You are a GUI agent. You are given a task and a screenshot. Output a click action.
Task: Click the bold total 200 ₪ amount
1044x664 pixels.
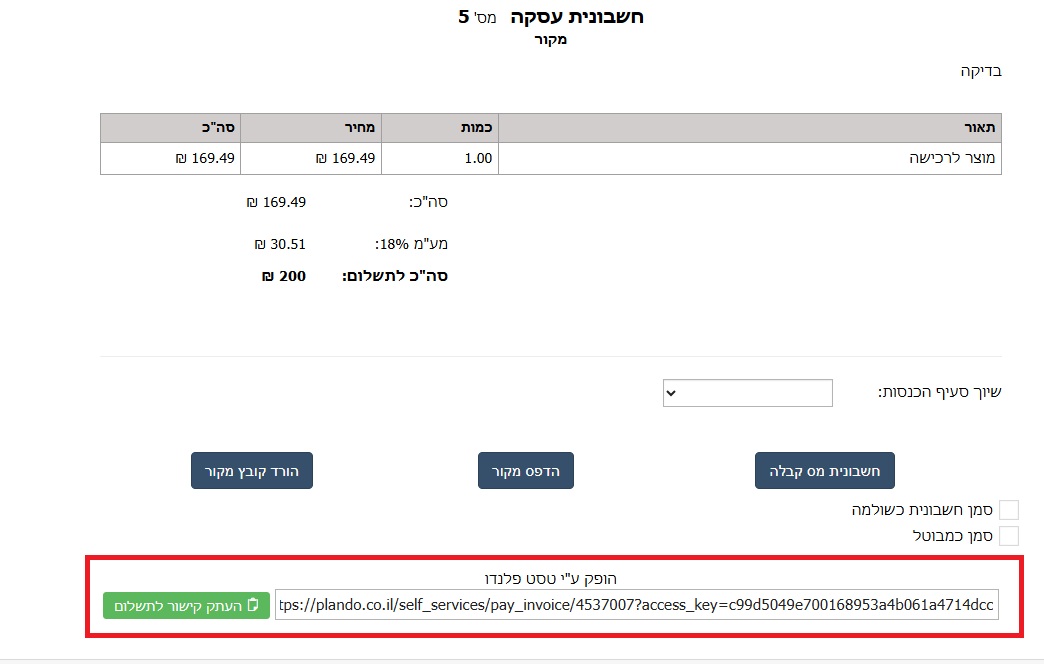click(x=283, y=276)
